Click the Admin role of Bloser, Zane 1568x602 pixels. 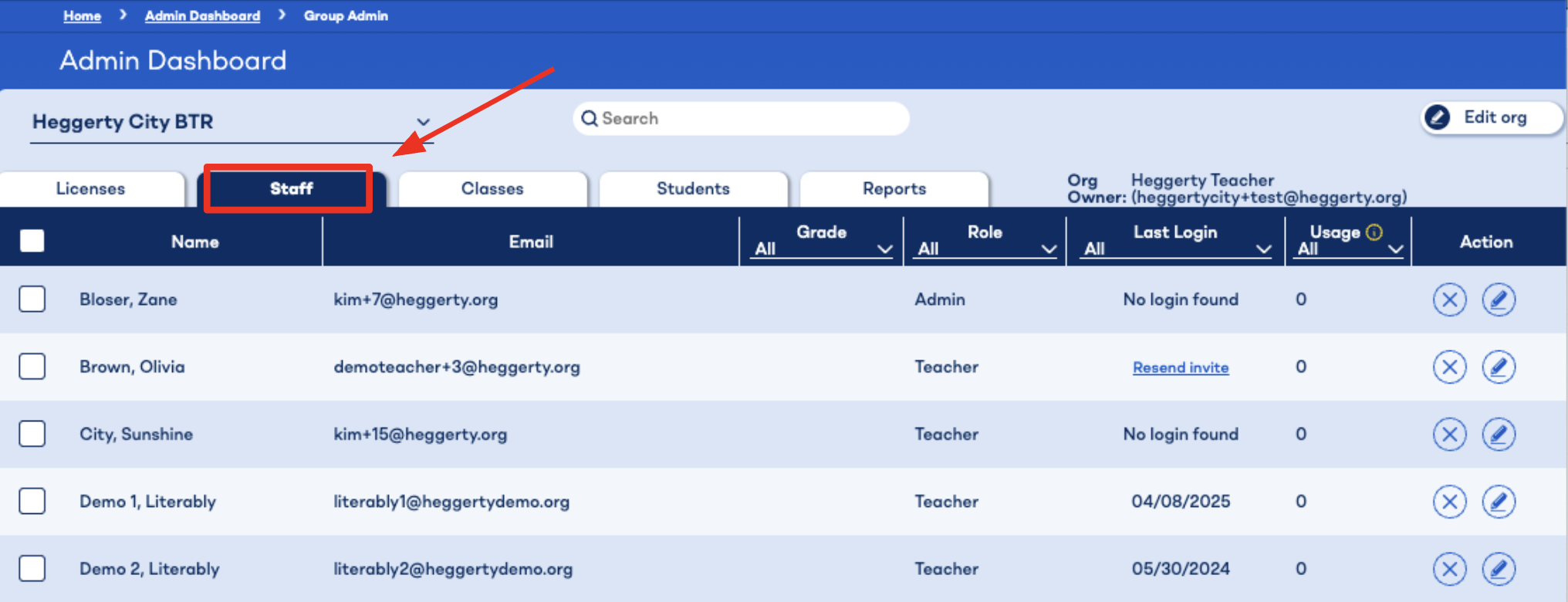tap(940, 299)
